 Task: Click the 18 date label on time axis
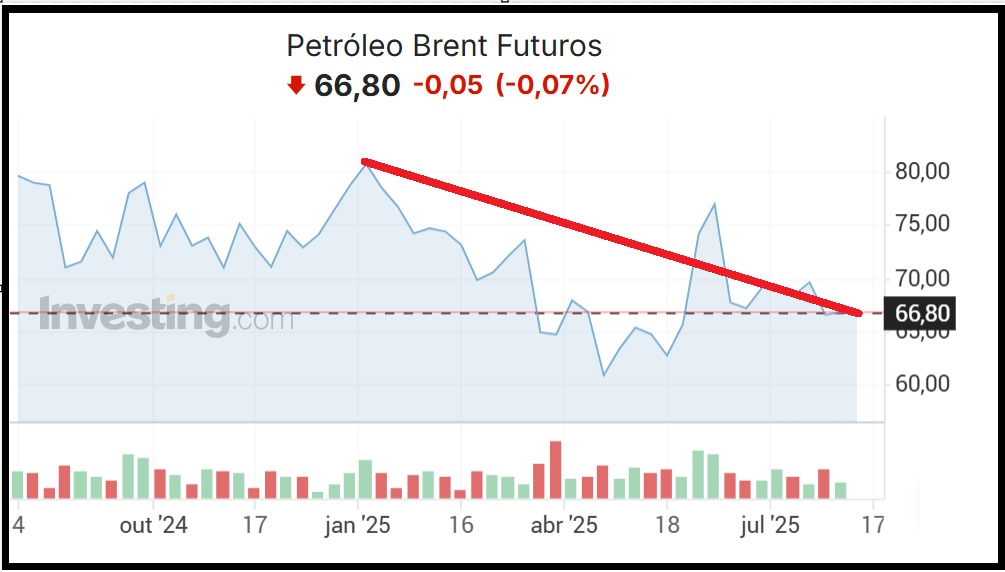[x=667, y=525]
